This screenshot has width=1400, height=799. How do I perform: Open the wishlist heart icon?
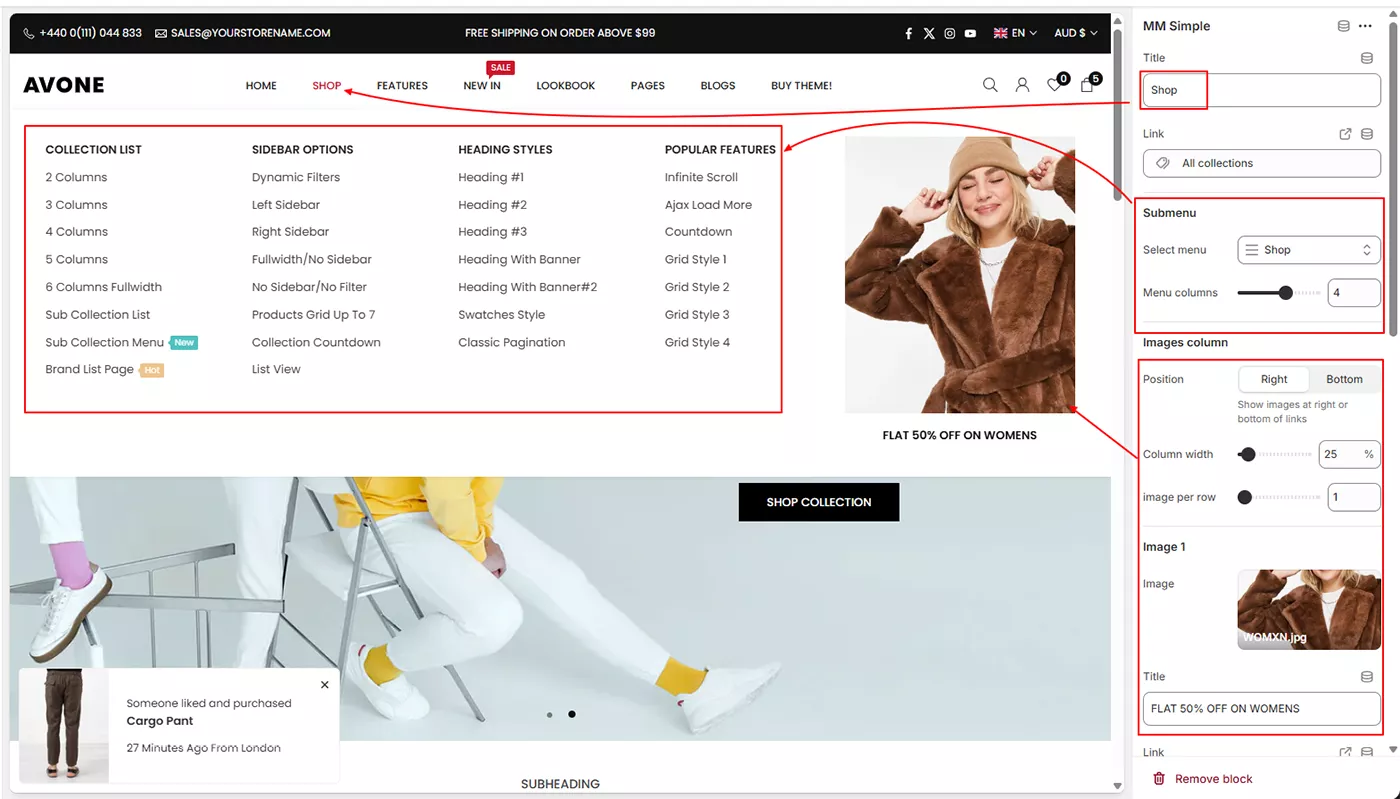coord(1055,85)
